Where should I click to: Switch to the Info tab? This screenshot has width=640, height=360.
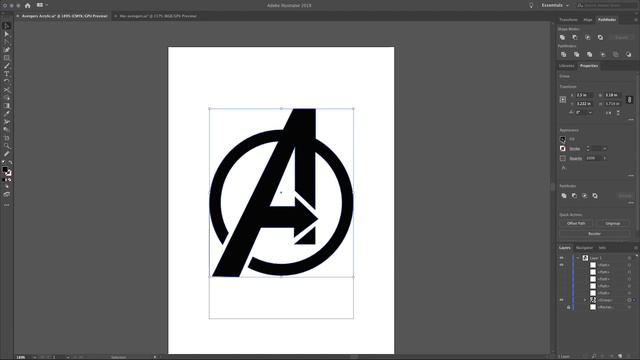(x=602, y=248)
